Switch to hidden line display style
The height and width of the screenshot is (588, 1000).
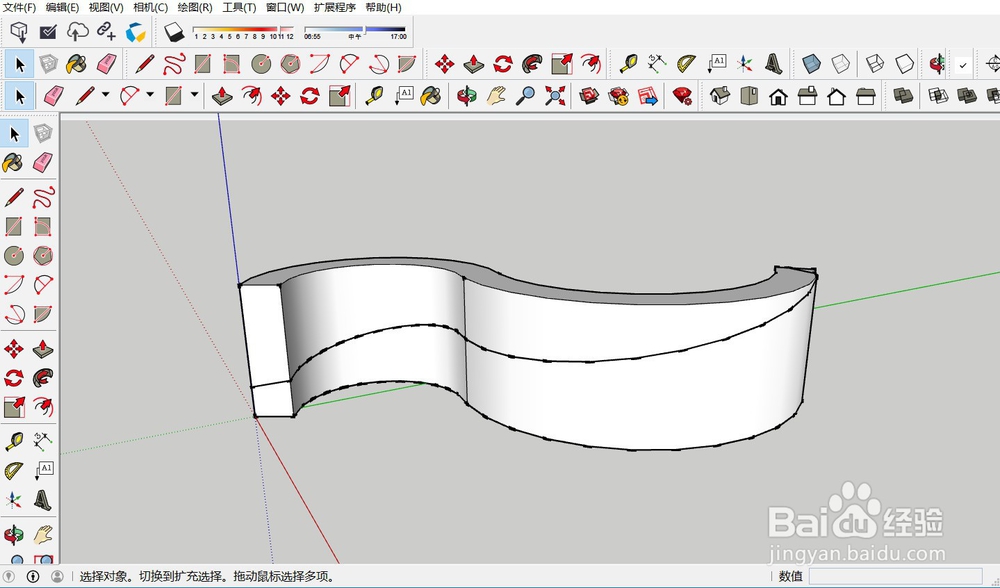[904, 64]
